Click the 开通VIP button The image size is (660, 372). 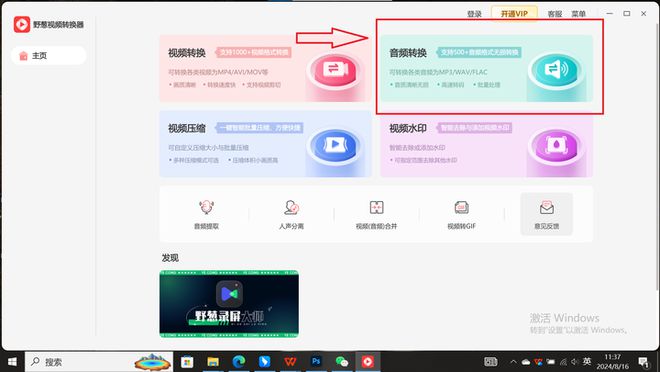pyautogui.click(x=514, y=13)
